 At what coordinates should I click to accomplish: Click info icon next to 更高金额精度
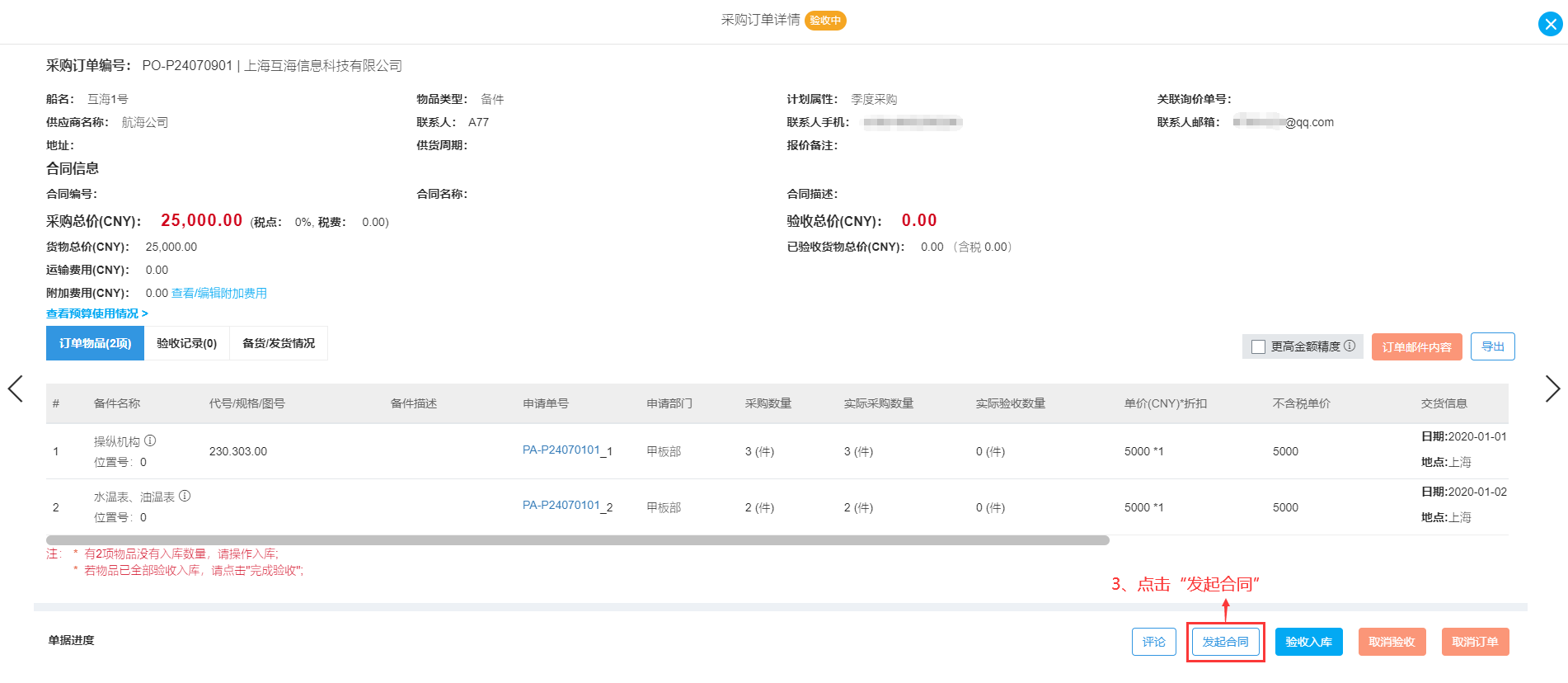click(1350, 346)
